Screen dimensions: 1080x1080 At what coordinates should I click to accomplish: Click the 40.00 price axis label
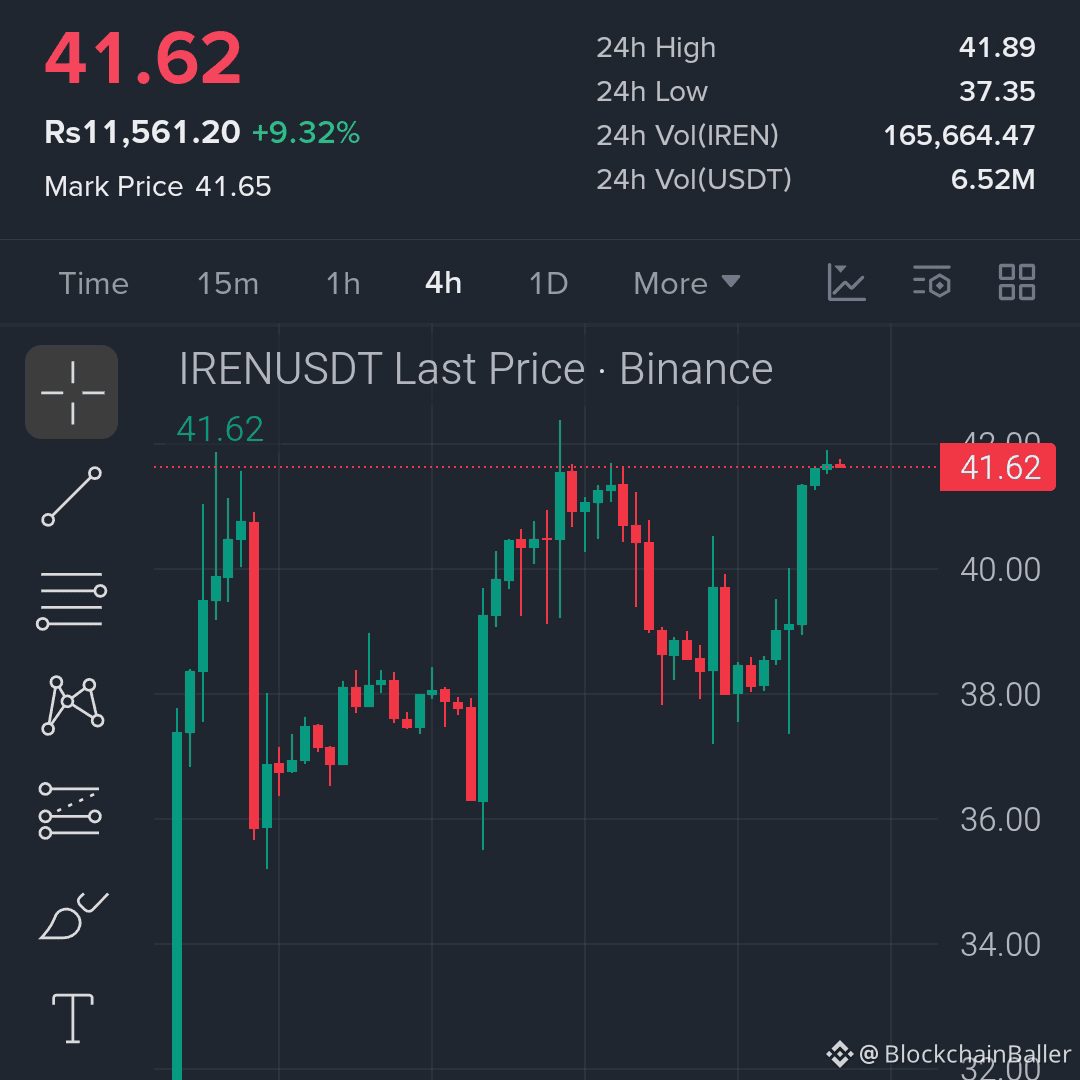1000,570
